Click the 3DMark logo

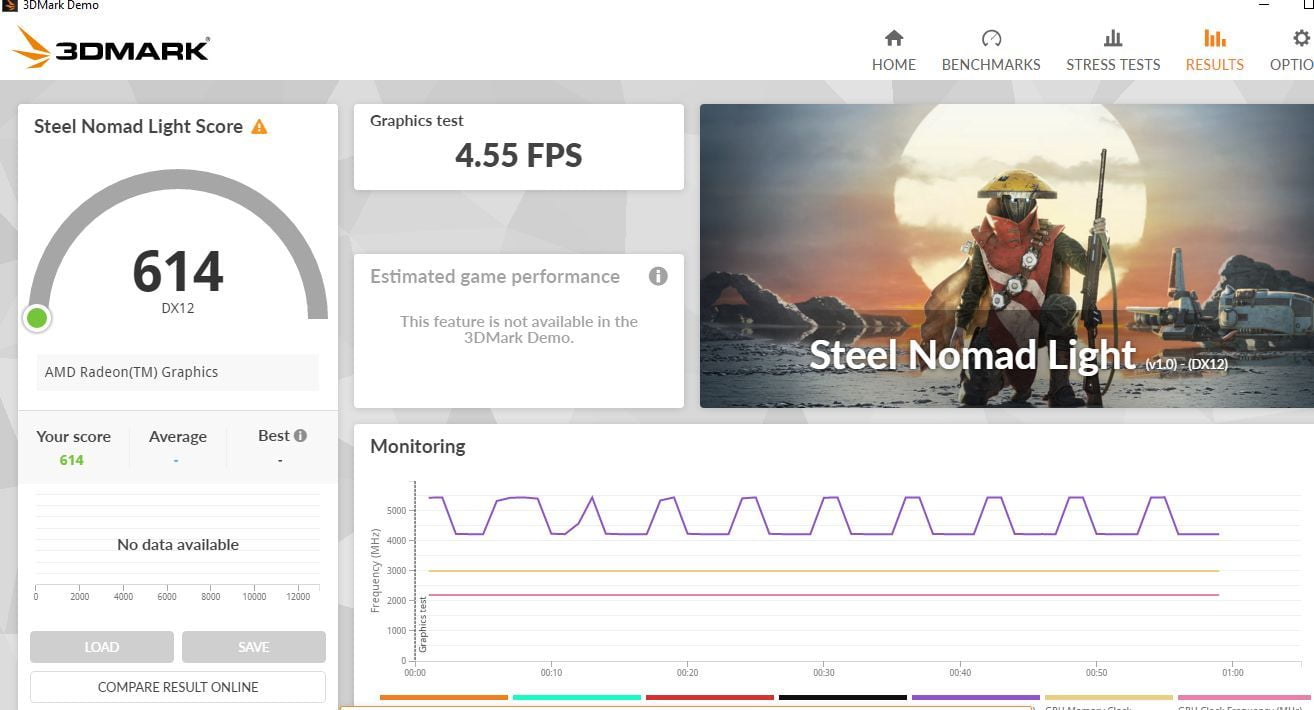pyautogui.click(x=112, y=47)
